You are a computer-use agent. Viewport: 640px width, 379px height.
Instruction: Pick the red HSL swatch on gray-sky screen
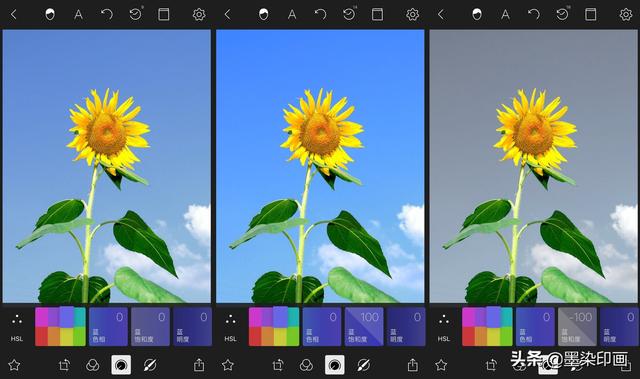pyautogui.click(x=469, y=336)
